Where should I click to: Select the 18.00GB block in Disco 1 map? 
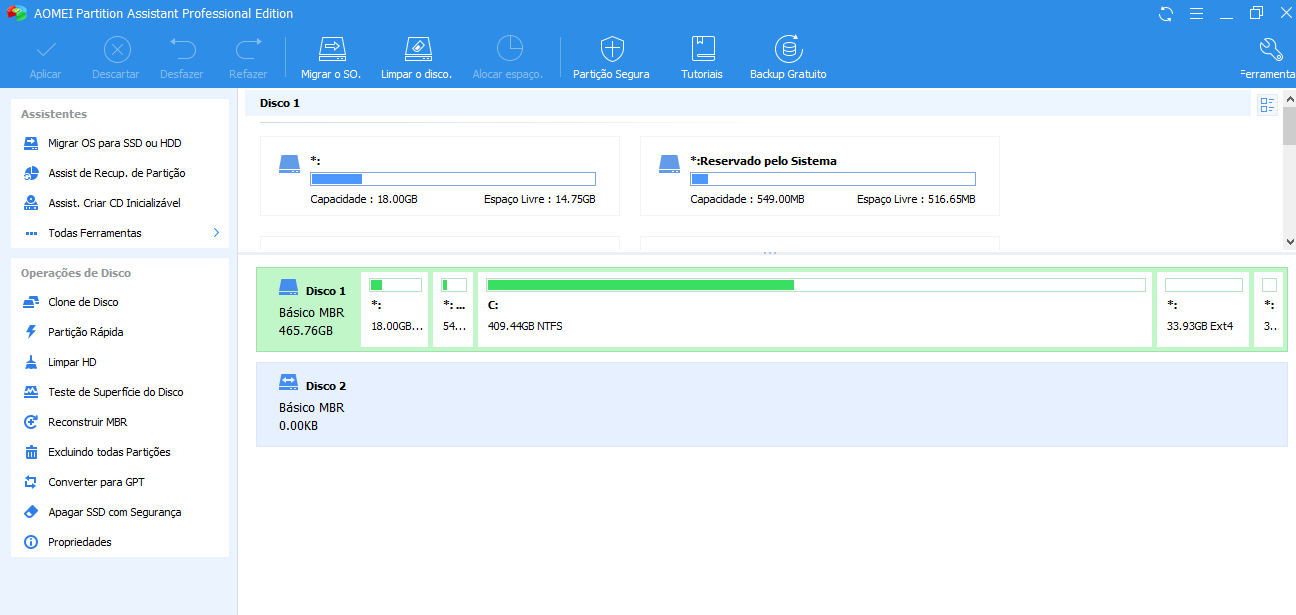click(395, 309)
